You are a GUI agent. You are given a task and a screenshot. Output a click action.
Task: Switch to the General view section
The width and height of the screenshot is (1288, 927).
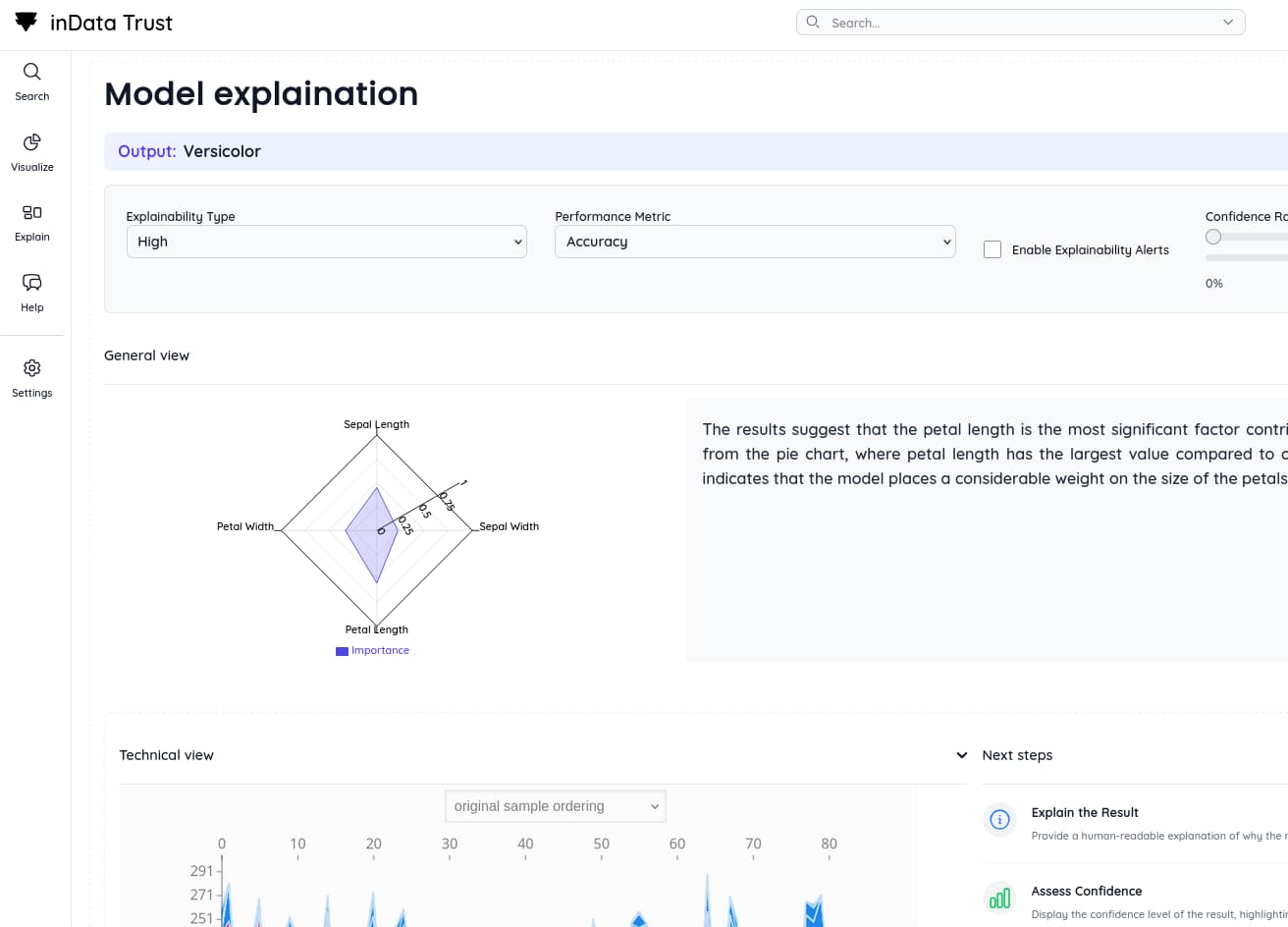point(146,355)
